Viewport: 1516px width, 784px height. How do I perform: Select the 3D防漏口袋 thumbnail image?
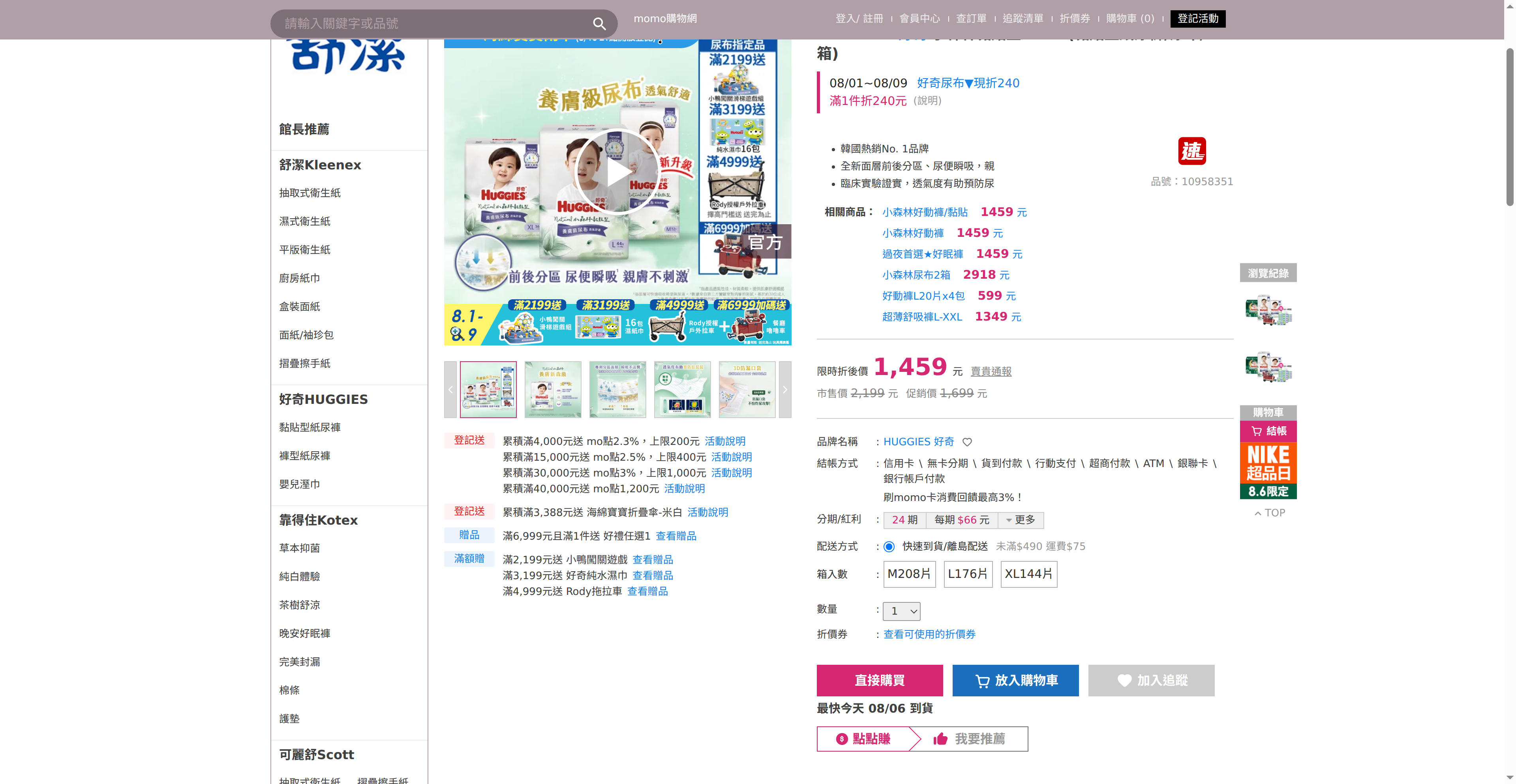tap(747, 390)
